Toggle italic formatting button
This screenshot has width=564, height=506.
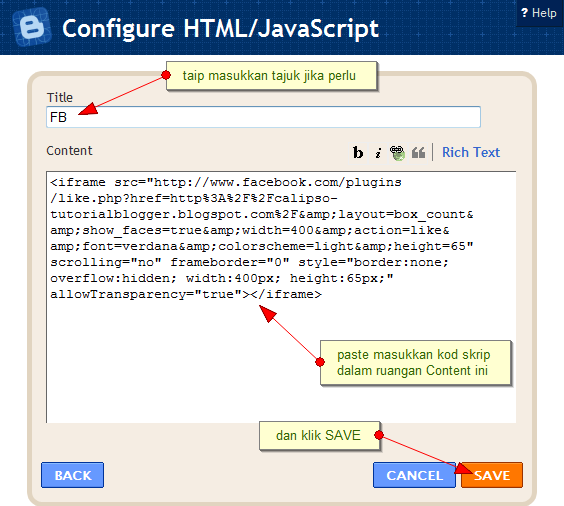tap(378, 152)
